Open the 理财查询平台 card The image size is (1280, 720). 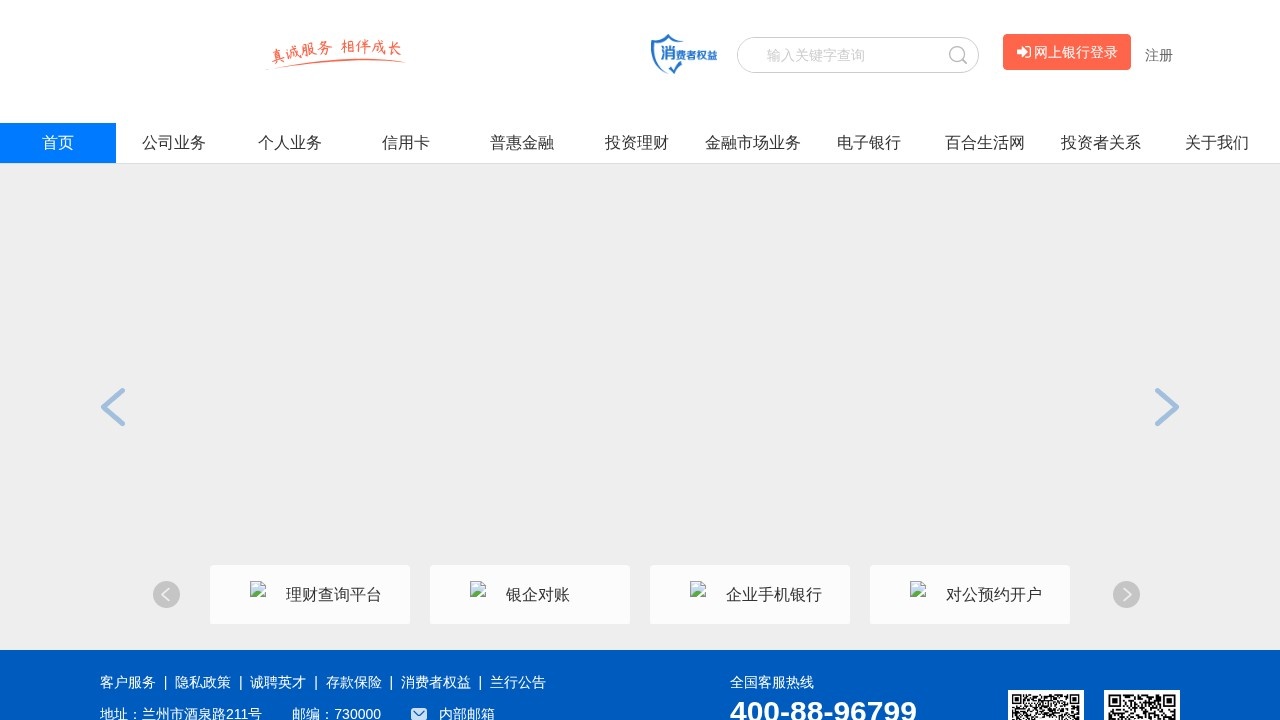(x=310, y=594)
